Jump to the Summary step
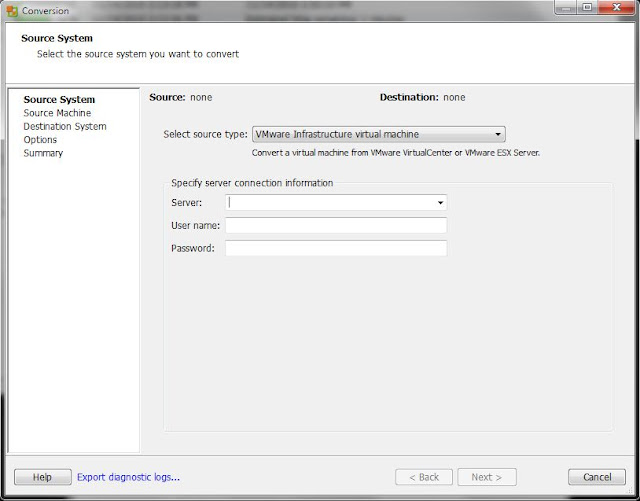Screen dimensions: 640x501 click(x=43, y=154)
